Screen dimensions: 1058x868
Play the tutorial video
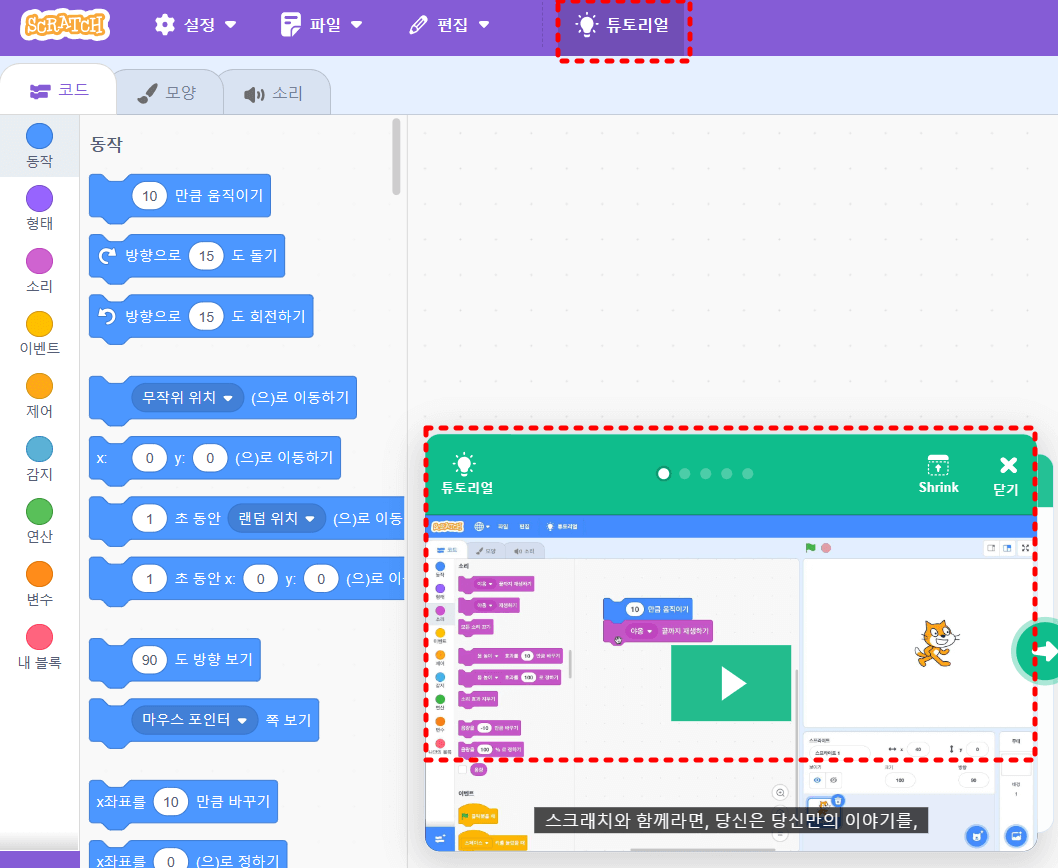click(731, 683)
